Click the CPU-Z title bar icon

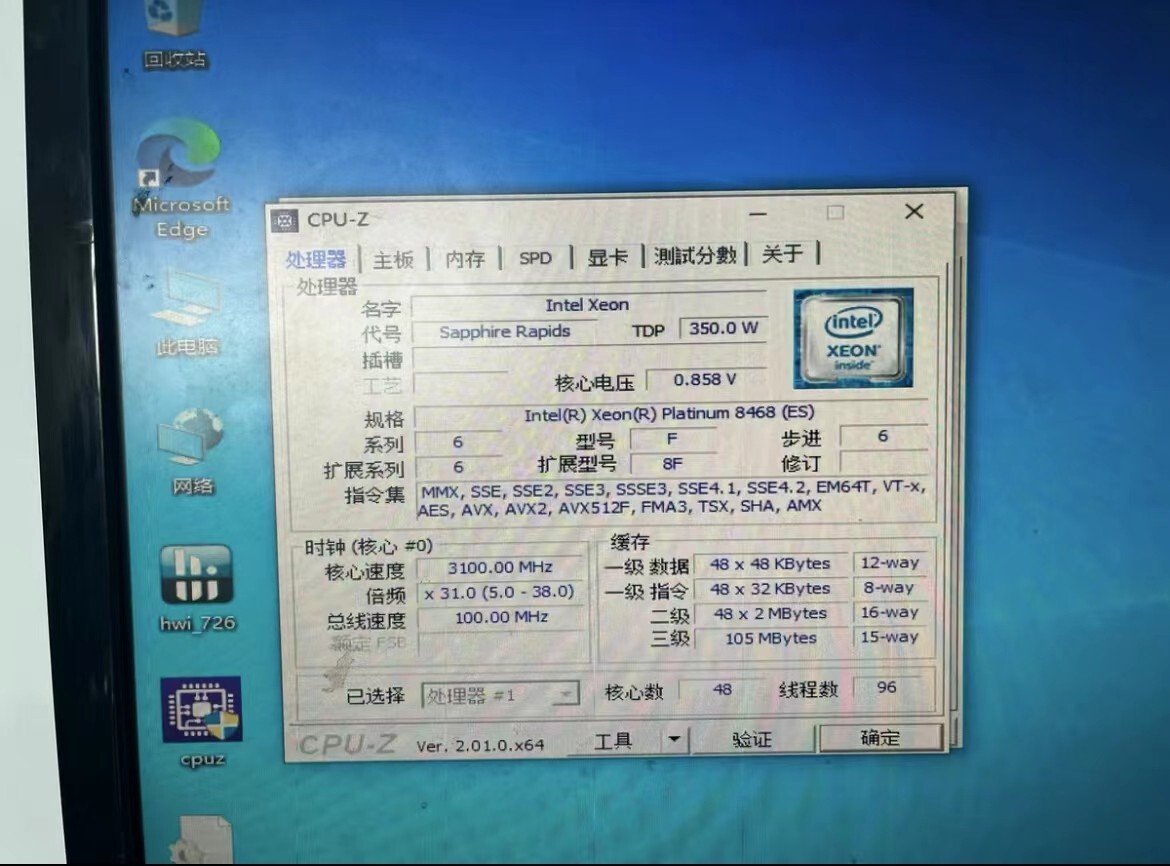(x=284, y=221)
